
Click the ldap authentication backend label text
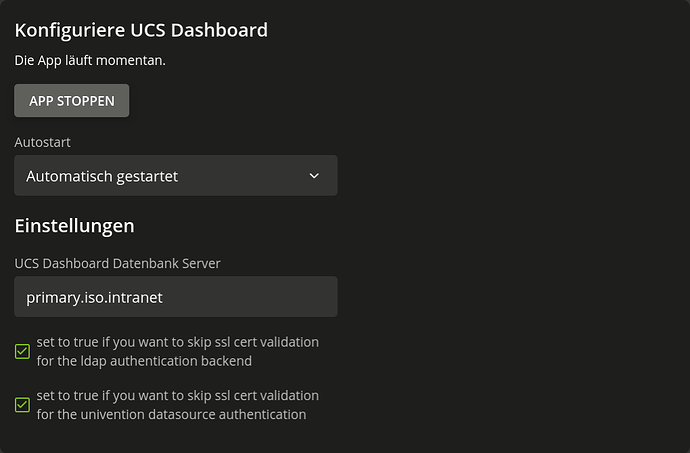click(x=178, y=351)
